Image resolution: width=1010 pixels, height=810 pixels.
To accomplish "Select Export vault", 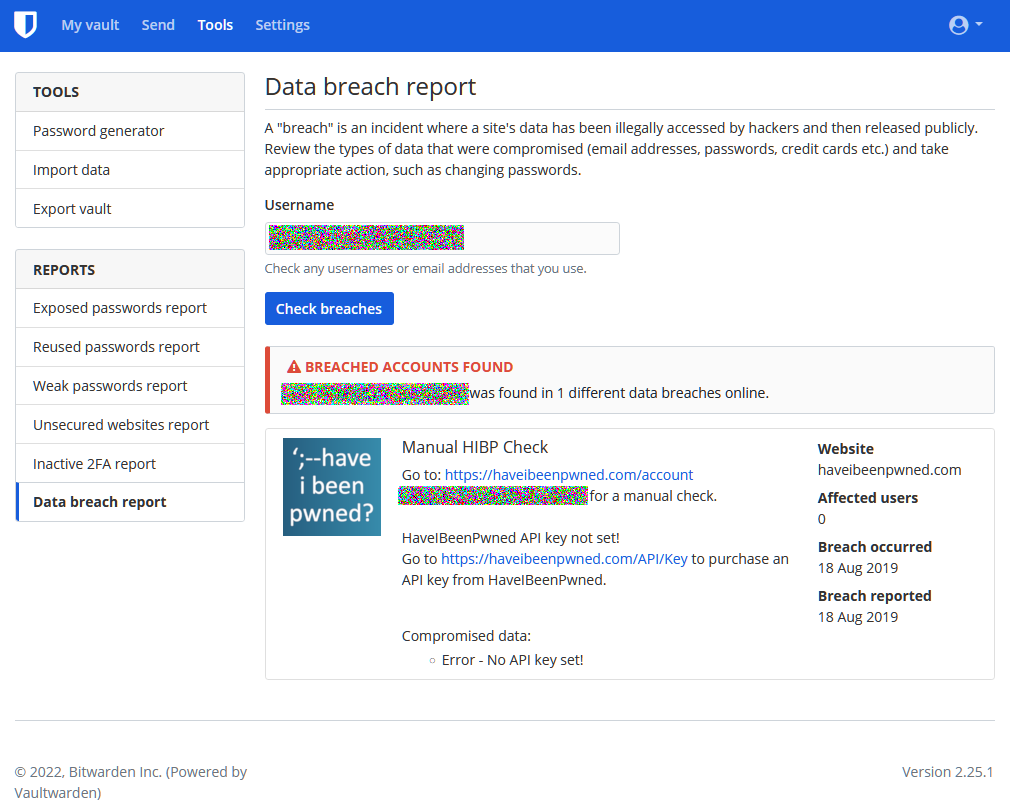I will point(129,209).
